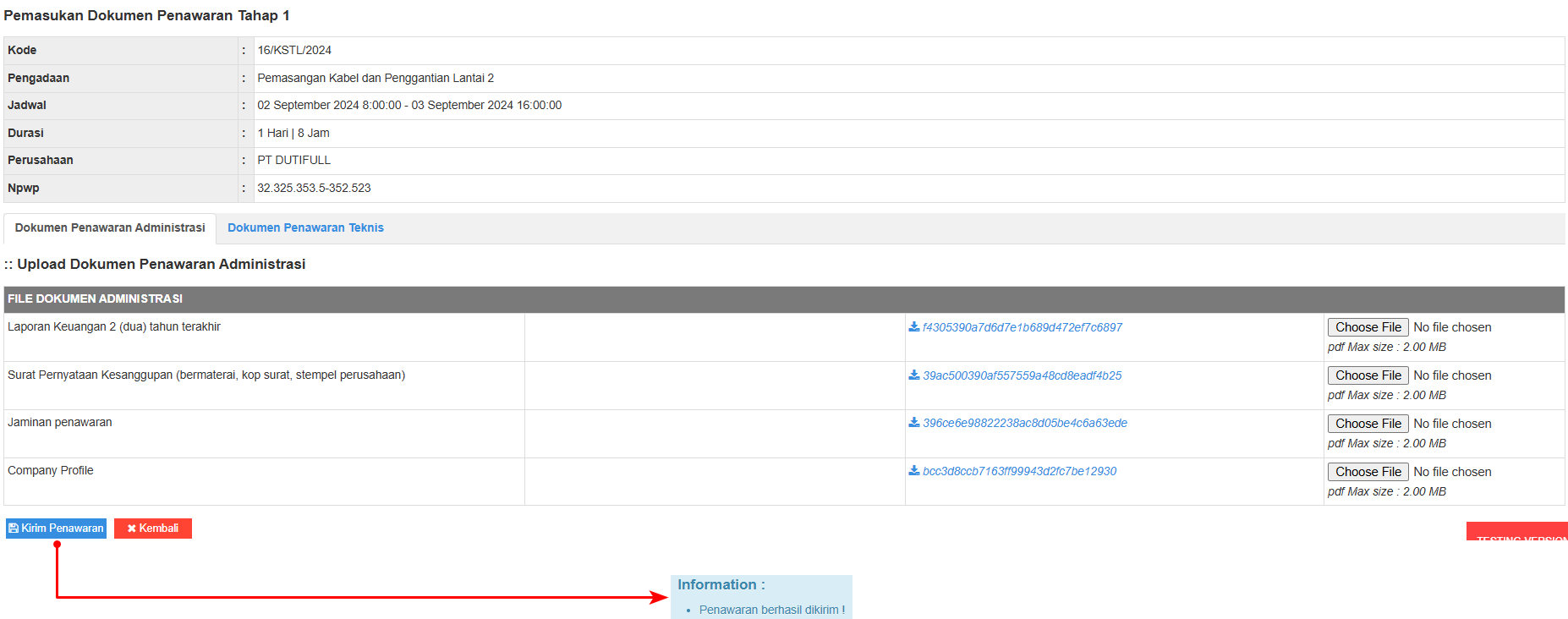This screenshot has height=619, width=1568.
Task: Download file bcc3d8ccb7163ff99943d2fc7be12930
Action: (x=1019, y=471)
